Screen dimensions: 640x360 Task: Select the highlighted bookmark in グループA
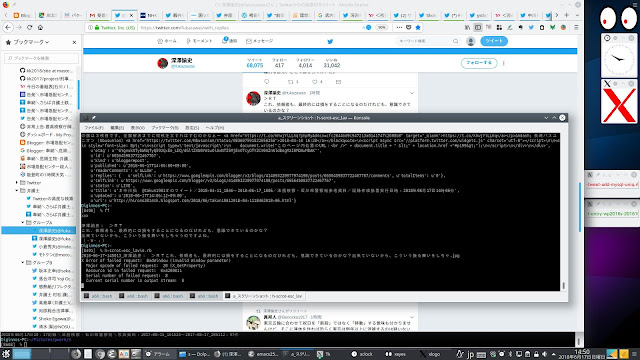click(x=39, y=231)
